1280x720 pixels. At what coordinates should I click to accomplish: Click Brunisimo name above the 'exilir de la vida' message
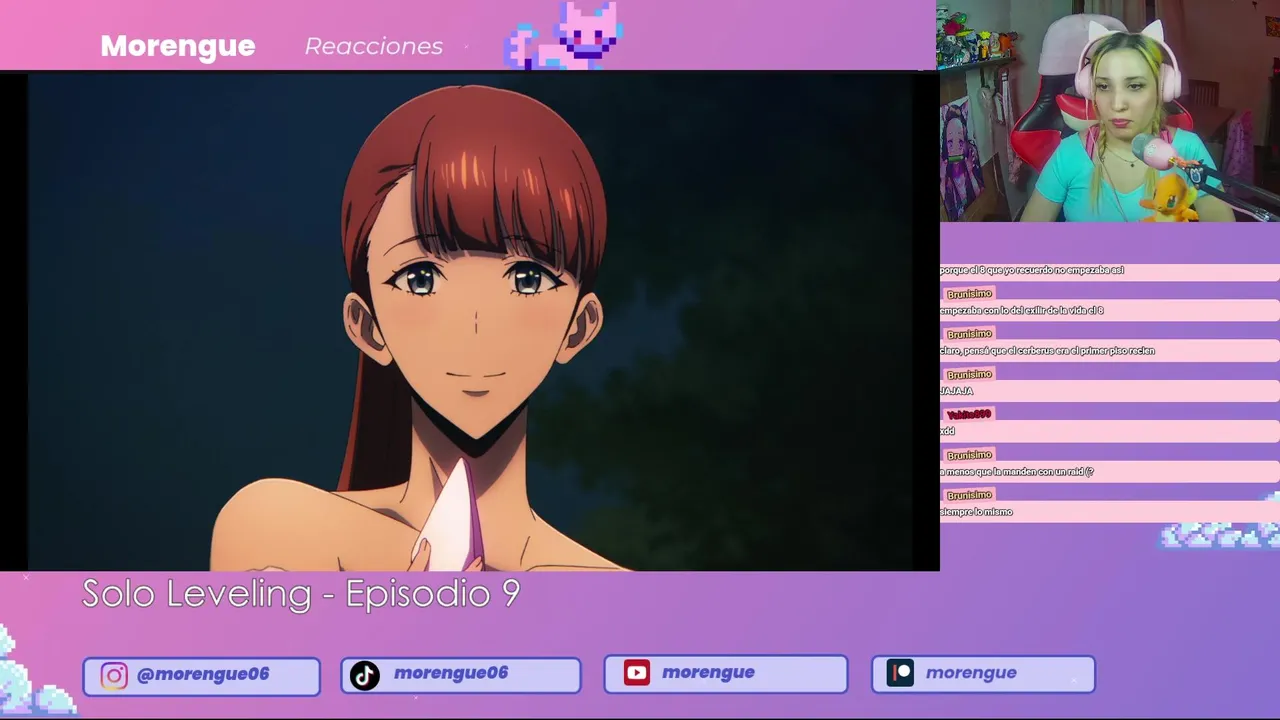(x=969, y=294)
